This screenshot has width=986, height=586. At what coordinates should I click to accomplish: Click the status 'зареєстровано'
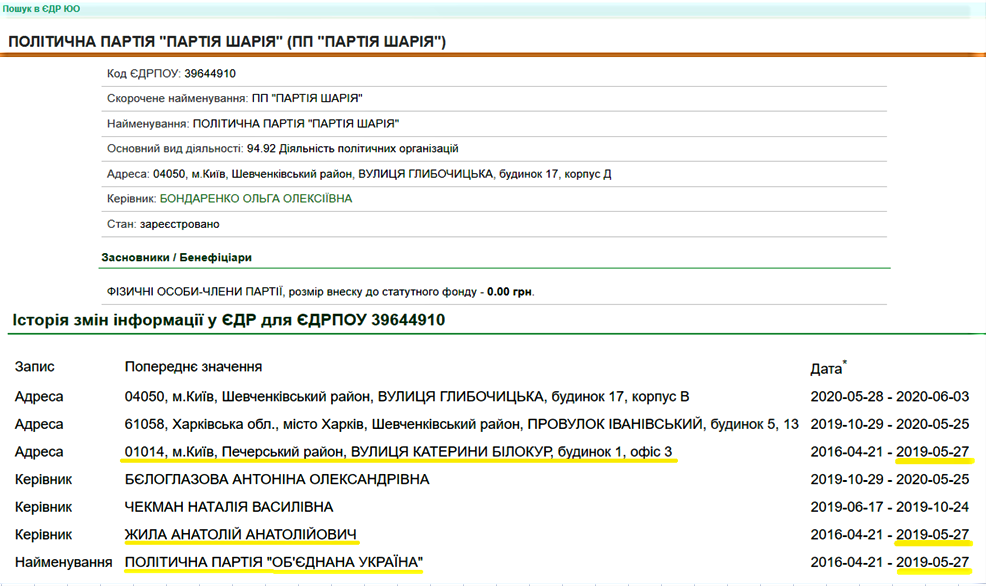click(180, 224)
